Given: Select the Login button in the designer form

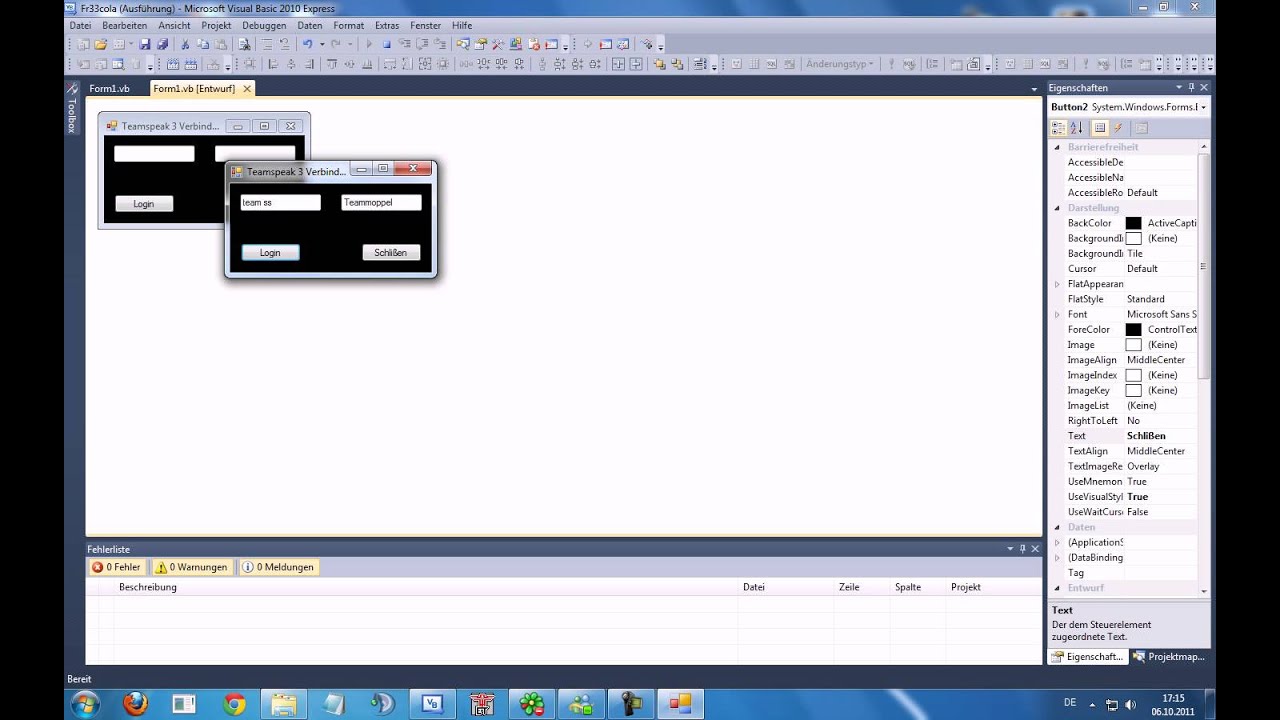Looking at the screenshot, I should tap(144, 204).
